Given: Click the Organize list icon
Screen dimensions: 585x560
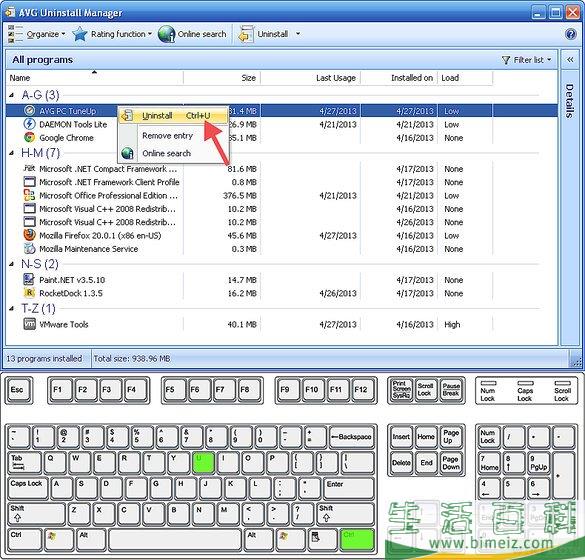Looking at the screenshot, I should [x=15, y=34].
